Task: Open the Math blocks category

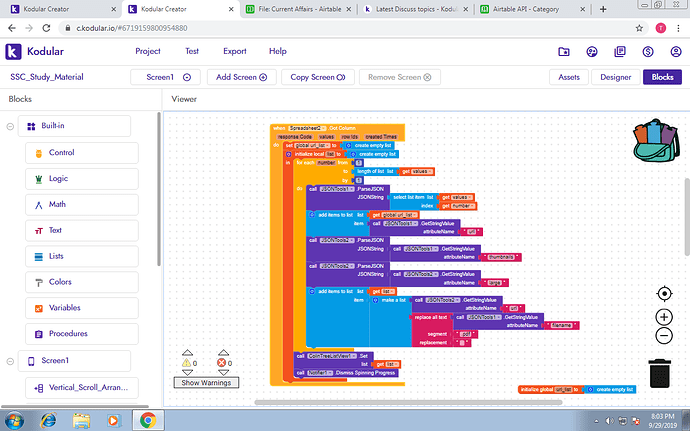Action: tap(82, 205)
